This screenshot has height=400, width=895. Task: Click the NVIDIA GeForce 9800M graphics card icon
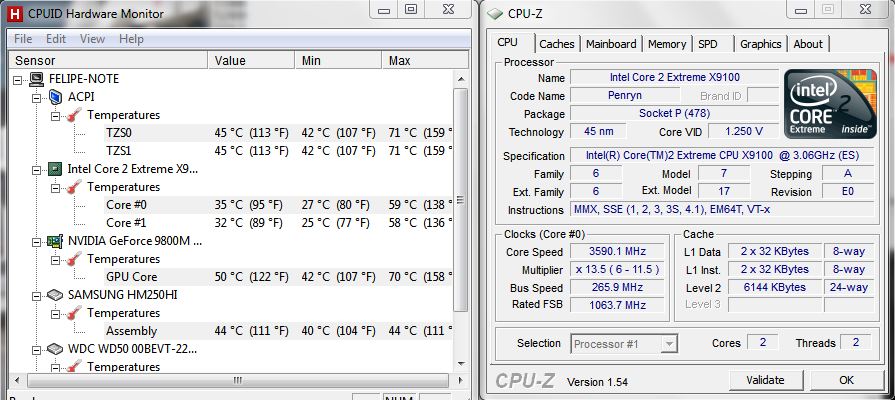[x=55, y=241]
